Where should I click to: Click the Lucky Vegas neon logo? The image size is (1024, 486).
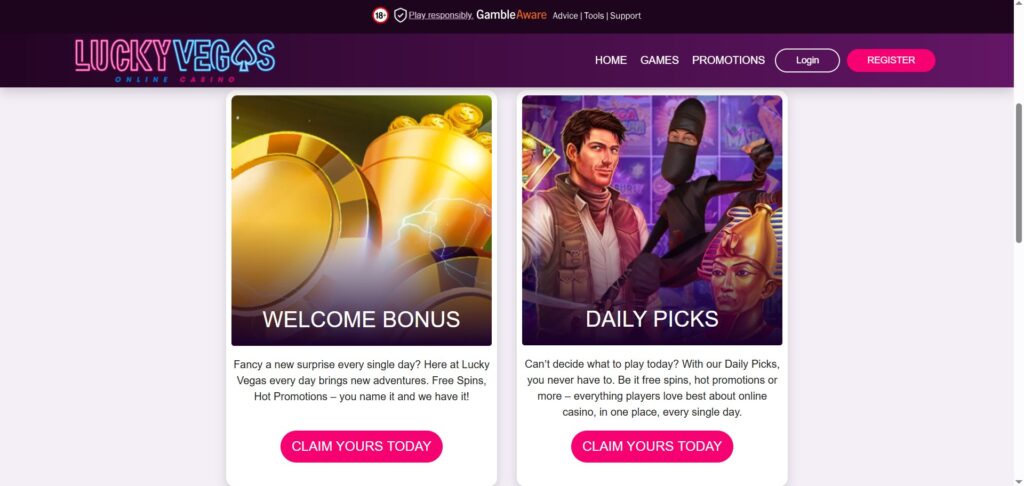coord(175,60)
